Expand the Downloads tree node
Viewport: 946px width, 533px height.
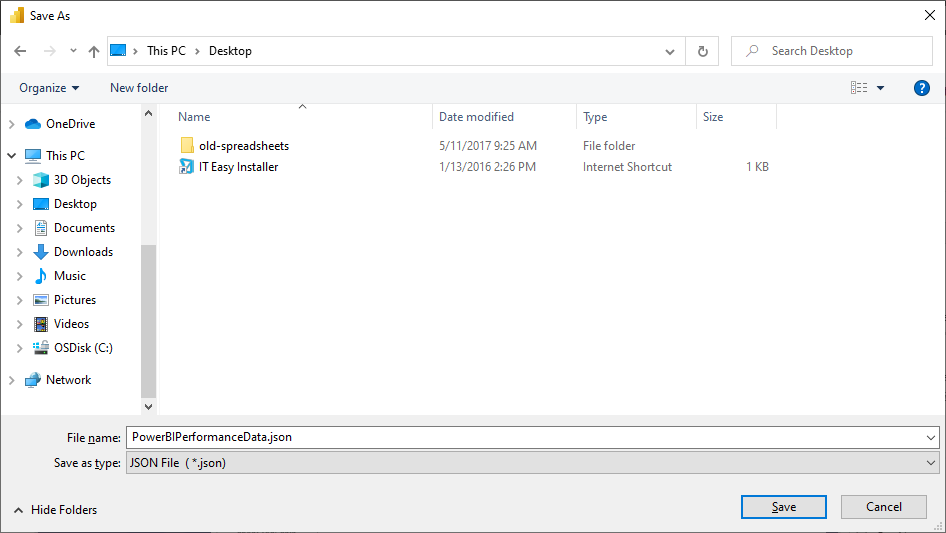pyautogui.click(x=19, y=252)
